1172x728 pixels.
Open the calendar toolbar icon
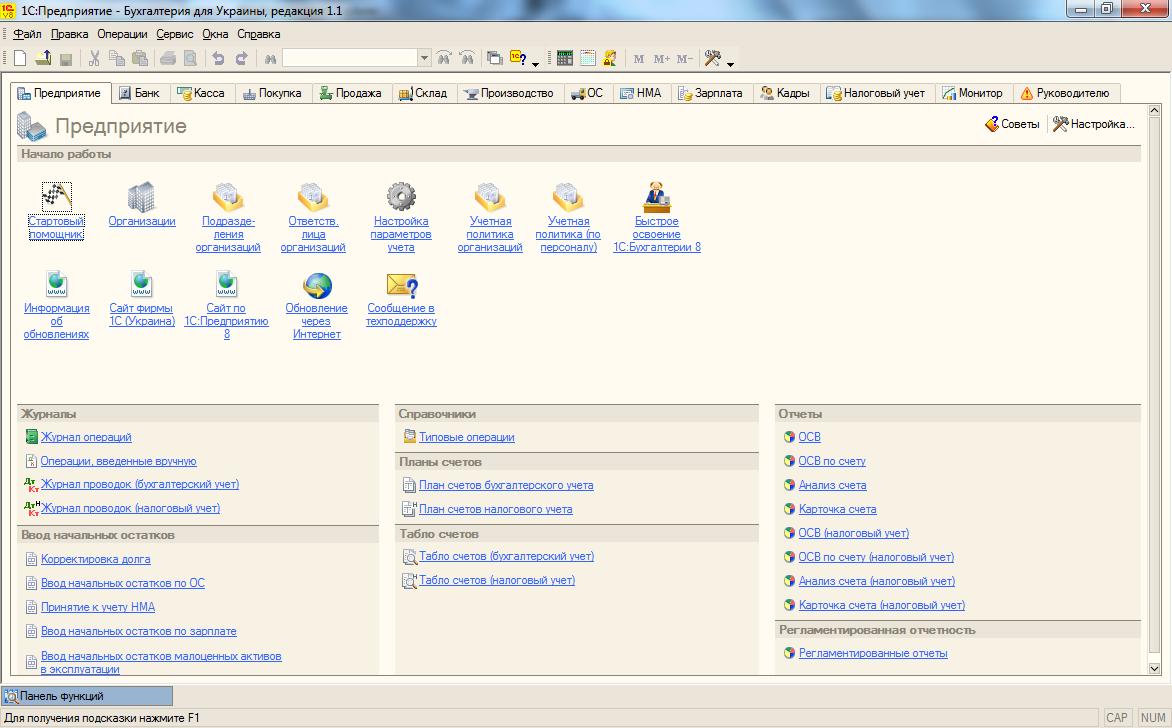tap(588, 58)
